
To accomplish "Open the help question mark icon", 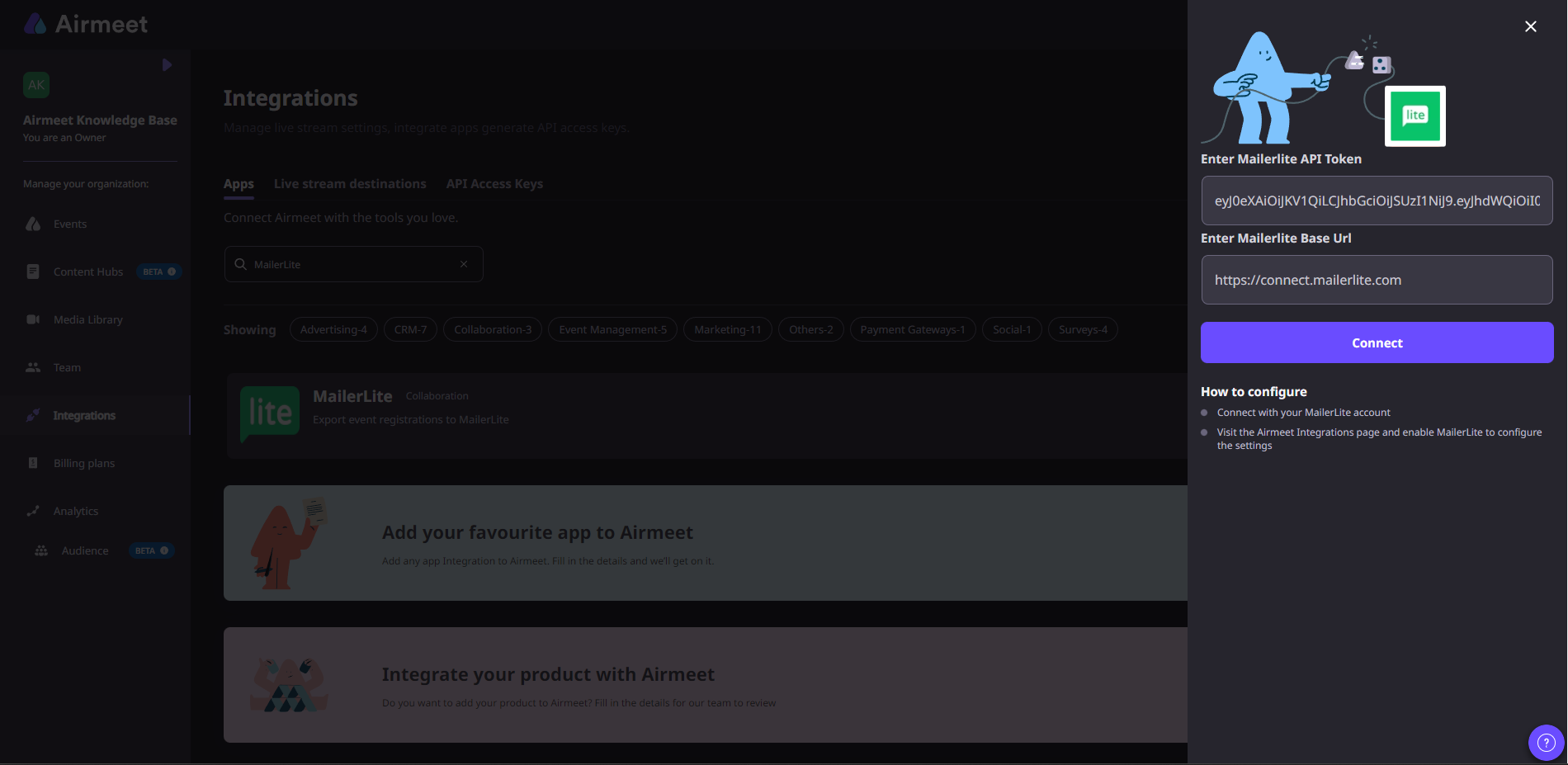I will [x=1546, y=743].
